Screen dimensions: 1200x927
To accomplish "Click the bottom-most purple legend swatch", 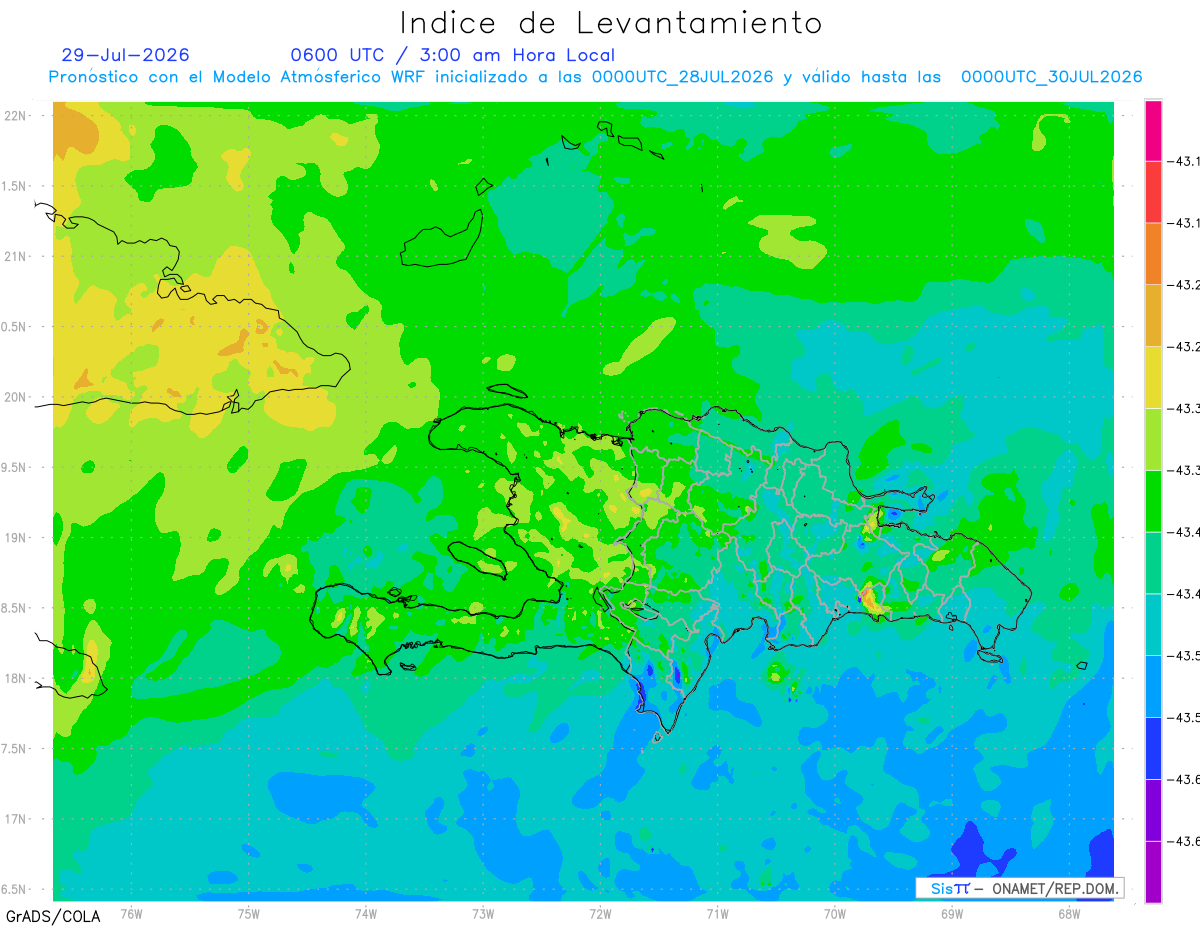I will point(1153,872).
